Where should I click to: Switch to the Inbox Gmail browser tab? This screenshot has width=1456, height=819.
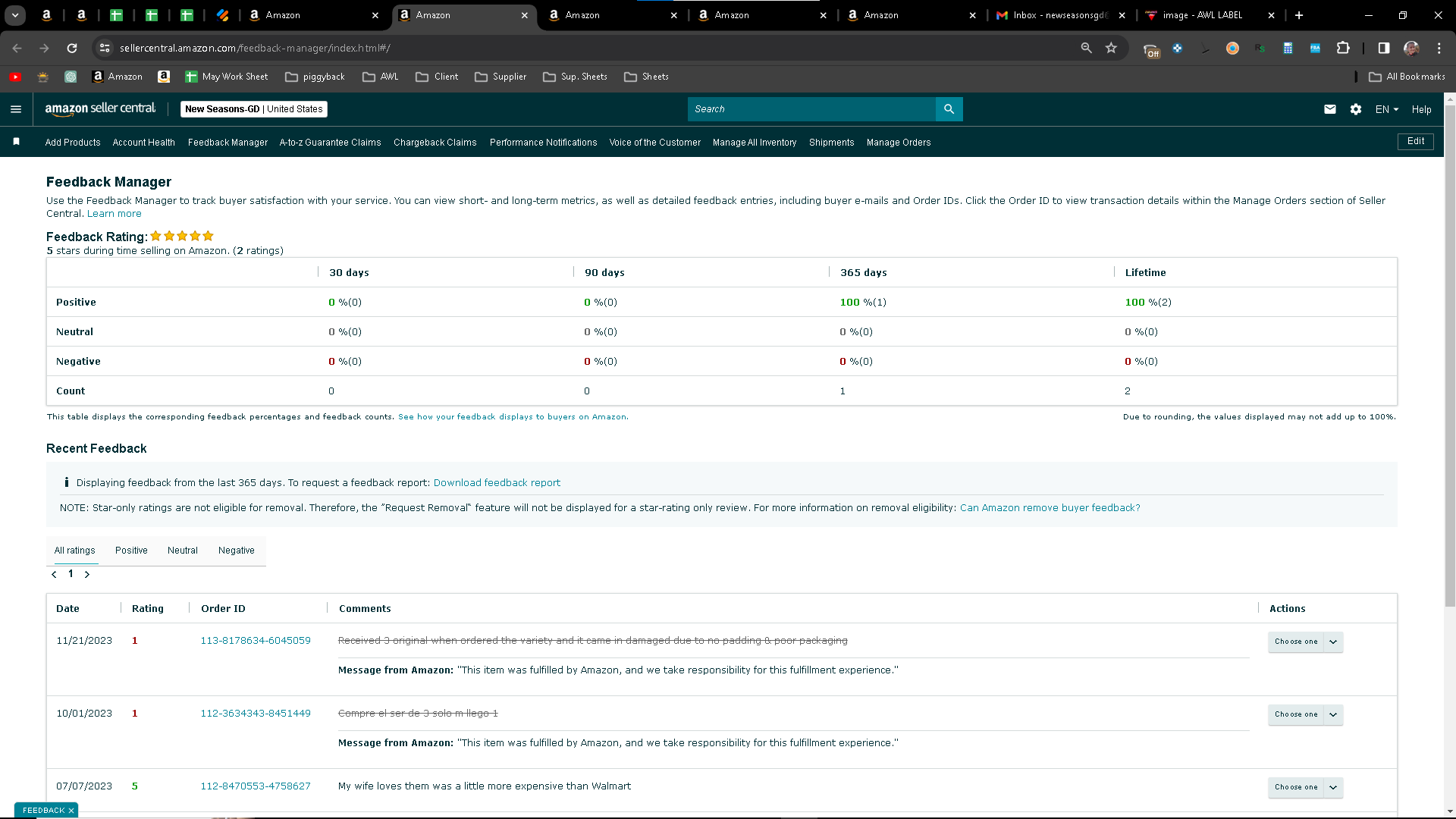point(1062,15)
